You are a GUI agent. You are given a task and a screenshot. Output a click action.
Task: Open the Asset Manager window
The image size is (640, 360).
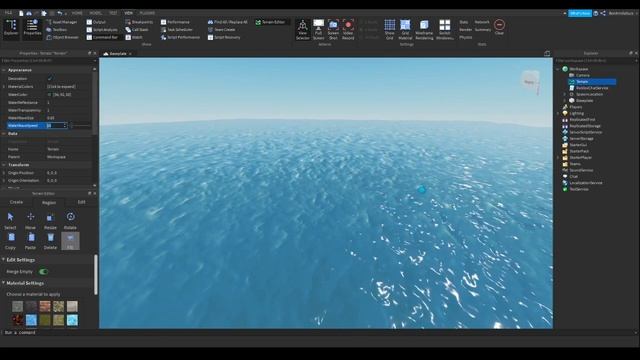coord(62,22)
